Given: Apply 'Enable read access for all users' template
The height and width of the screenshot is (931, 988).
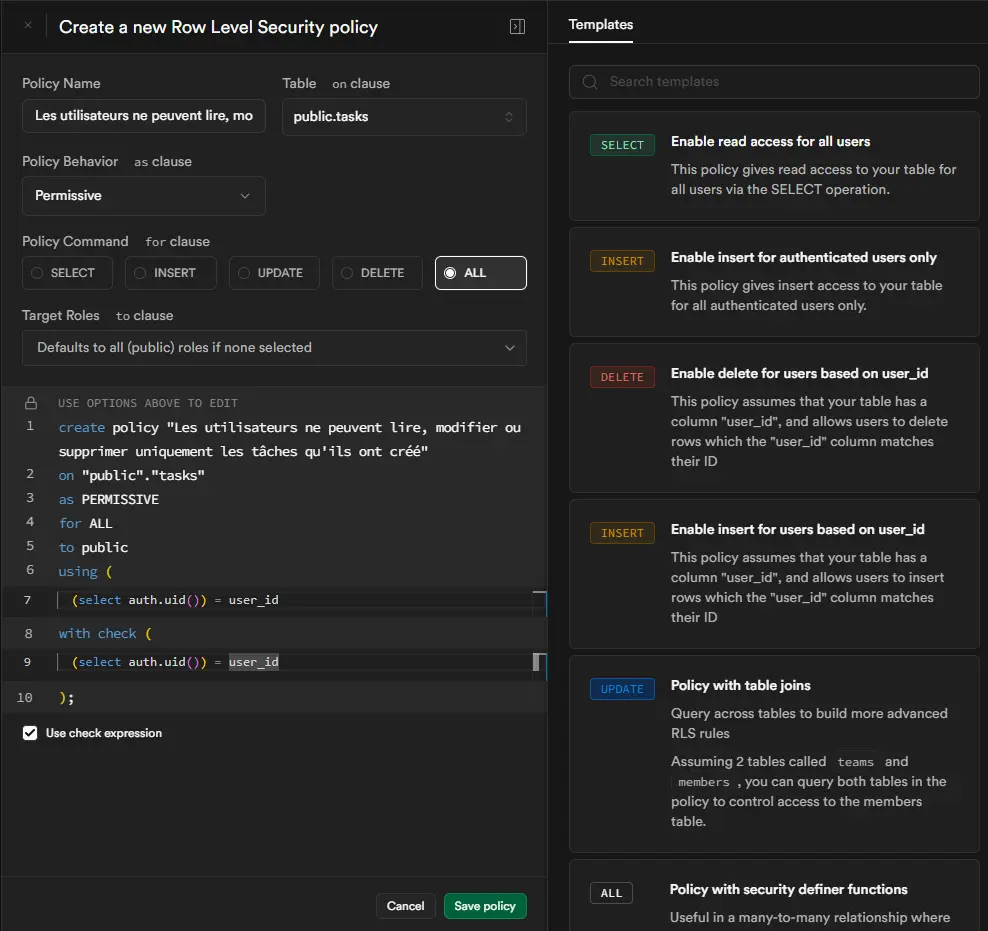Looking at the screenshot, I should coord(774,166).
